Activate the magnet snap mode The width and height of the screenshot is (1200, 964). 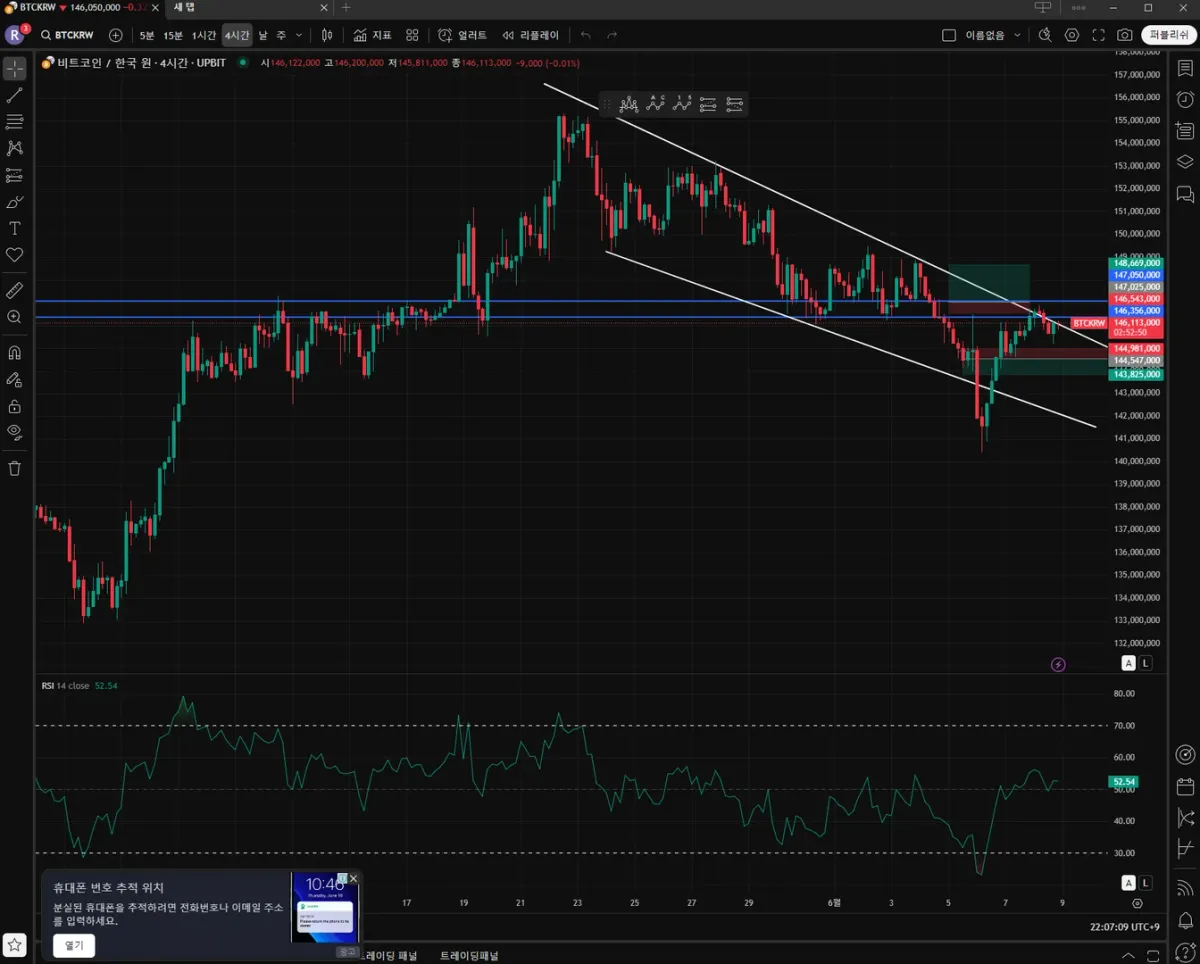(x=15, y=352)
